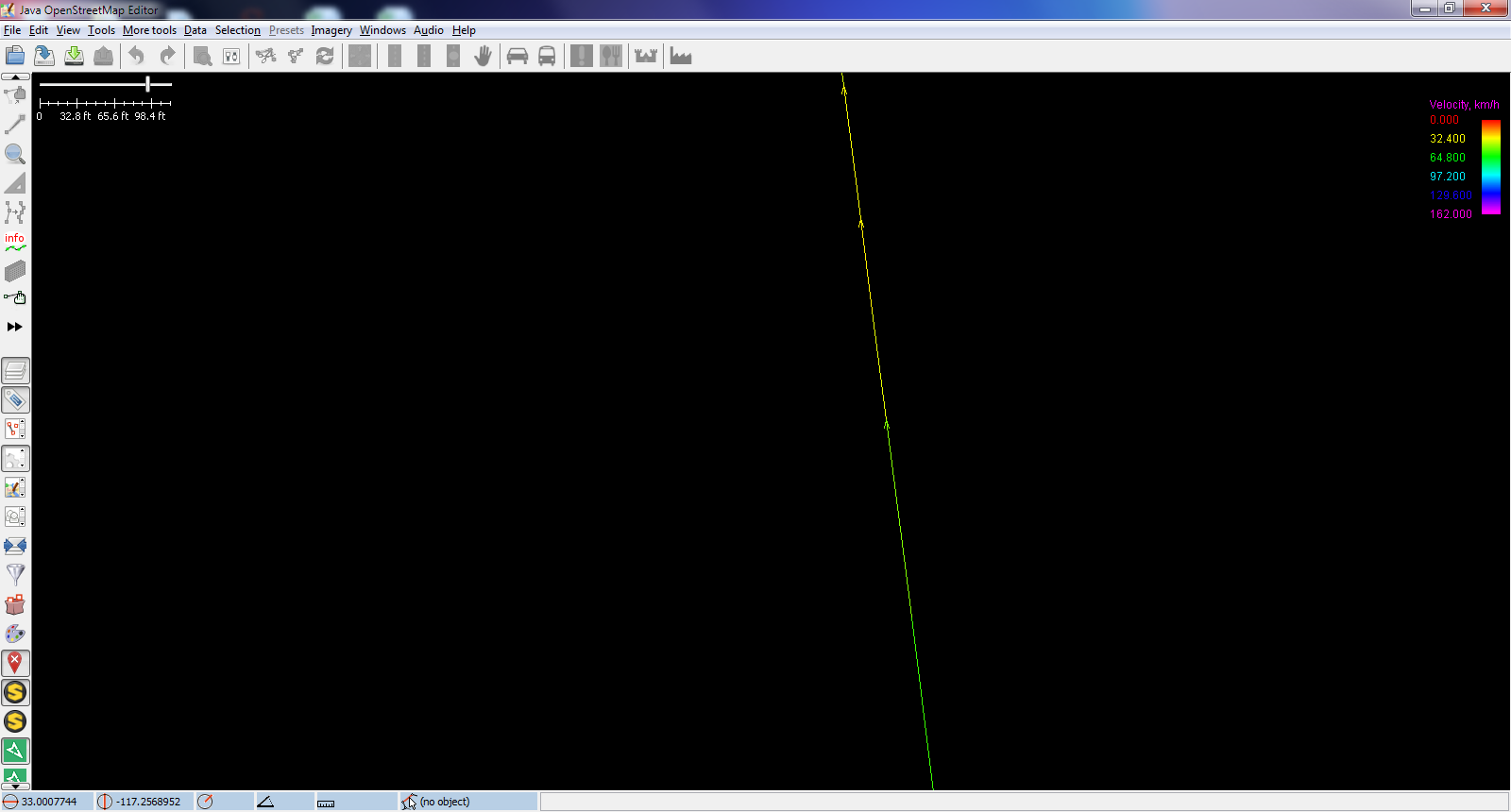Toggle the Layers panel button
1511x812 pixels.
pyautogui.click(x=15, y=371)
